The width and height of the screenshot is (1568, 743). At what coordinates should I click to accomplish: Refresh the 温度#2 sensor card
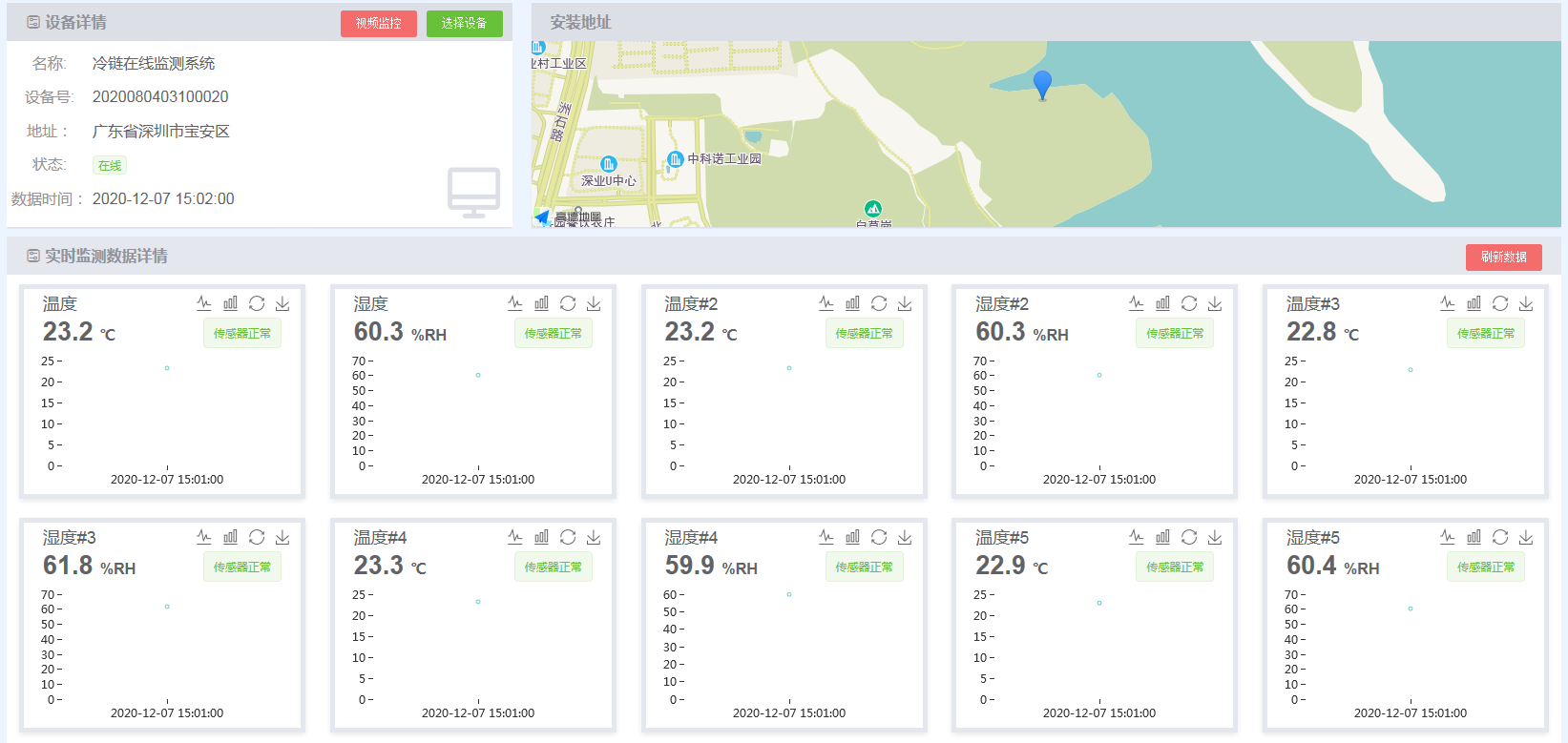[x=879, y=303]
